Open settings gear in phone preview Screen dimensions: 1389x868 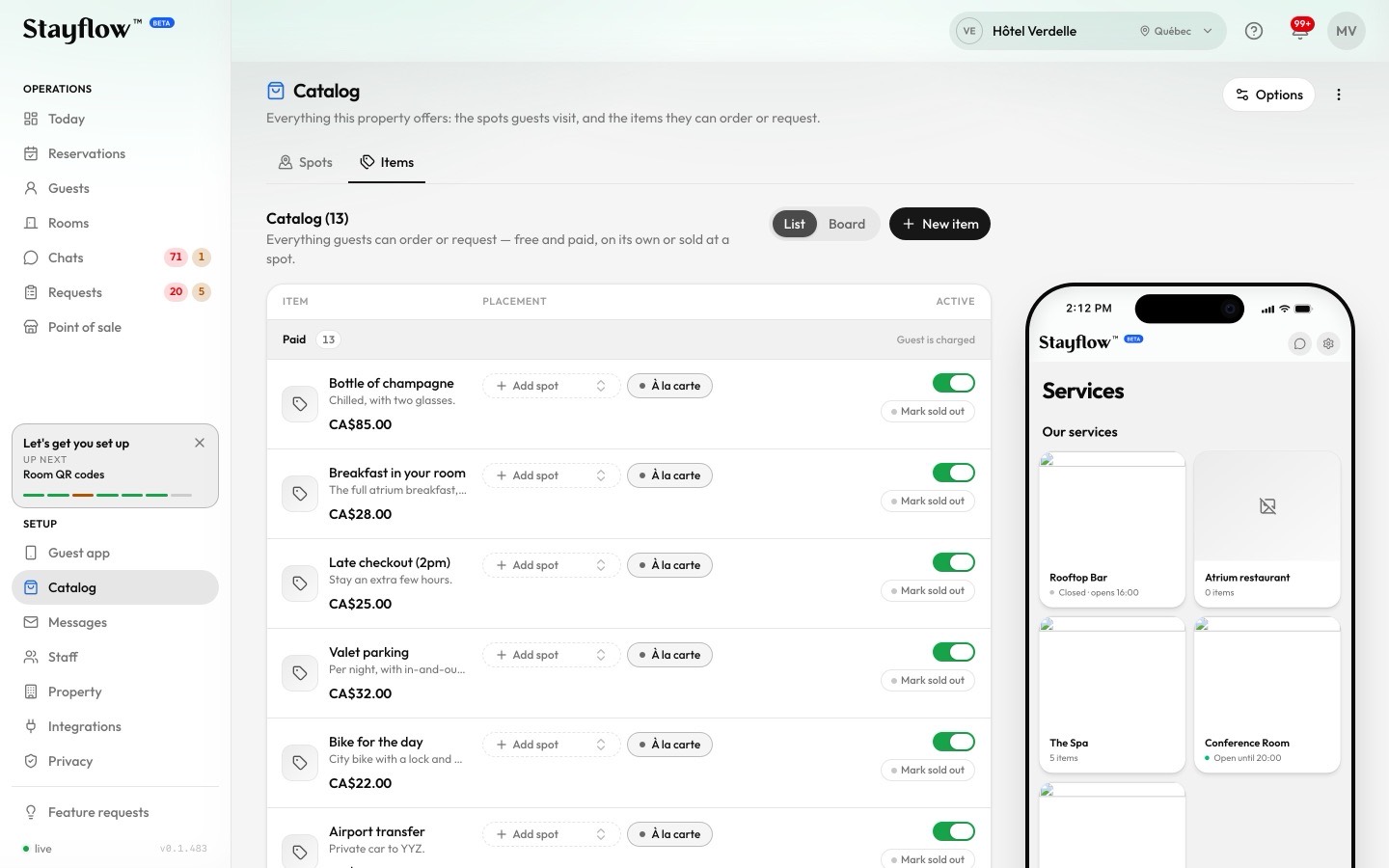(x=1329, y=343)
